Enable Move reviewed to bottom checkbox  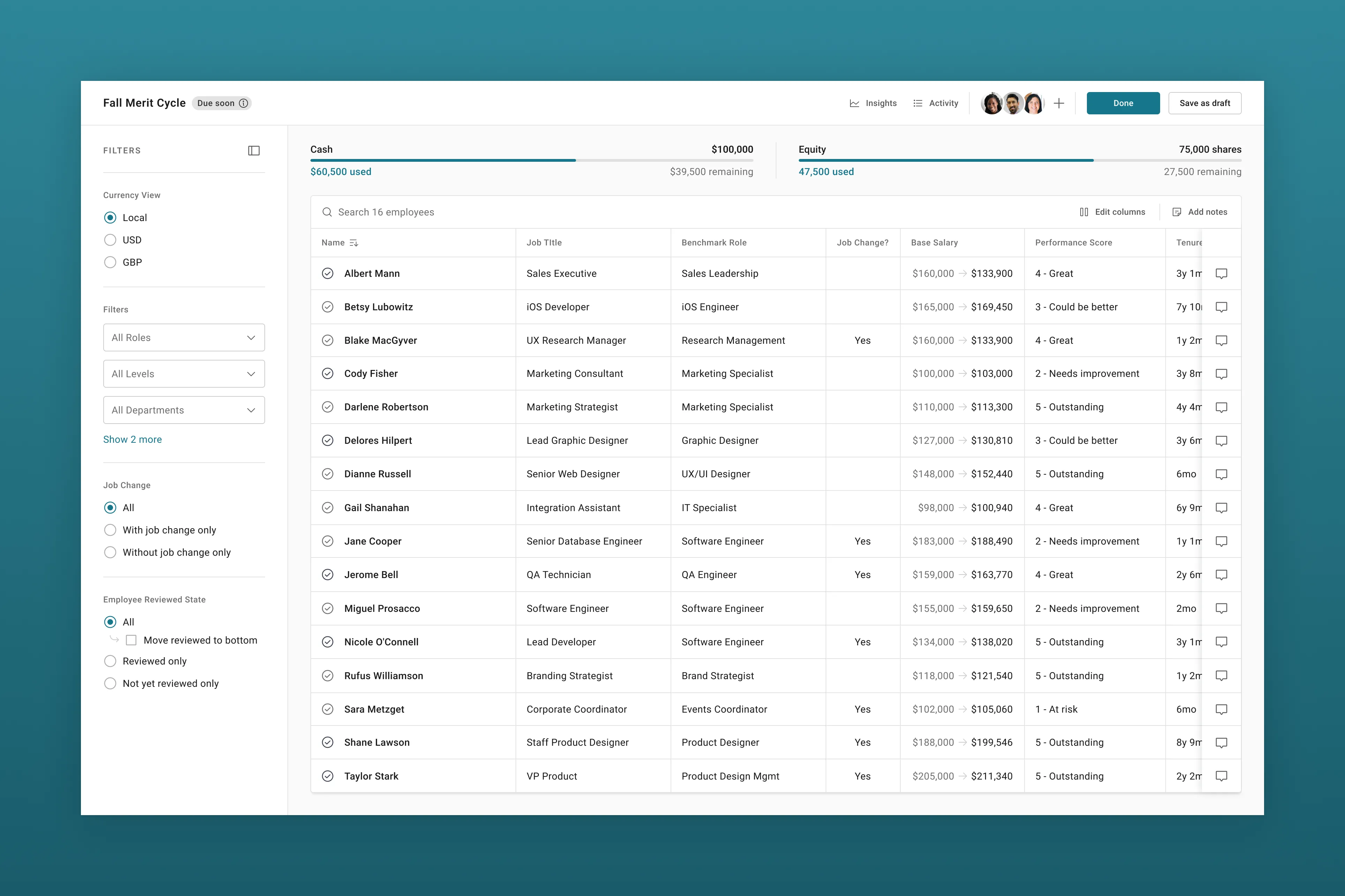click(x=132, y=640)
